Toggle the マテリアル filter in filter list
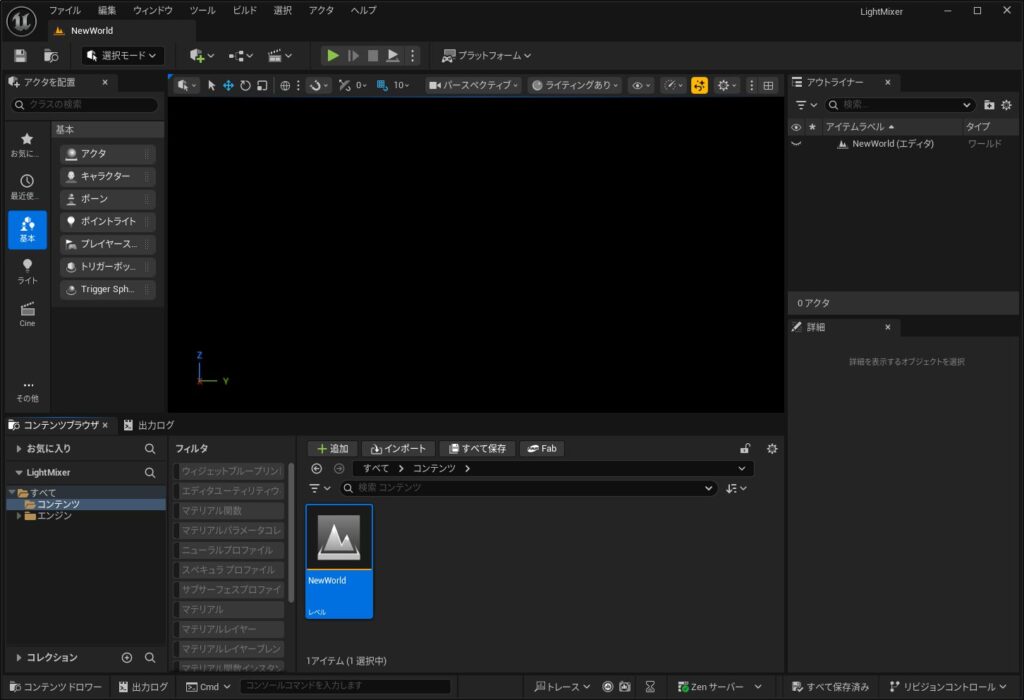1024x700 pixels. click(230, 609)
